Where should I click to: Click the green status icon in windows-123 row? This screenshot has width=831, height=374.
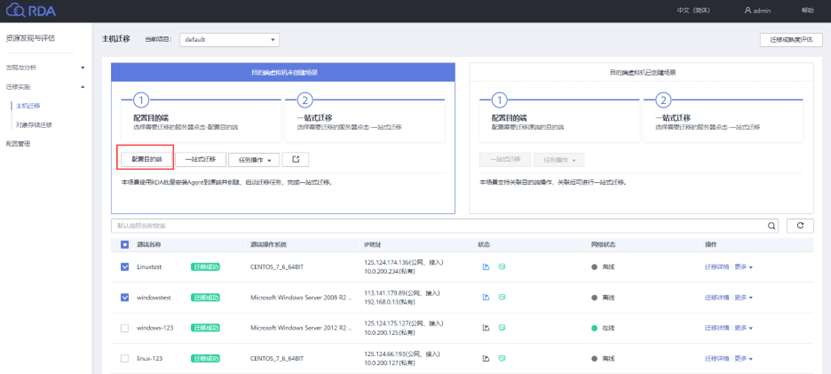click(x=502, y=328)
